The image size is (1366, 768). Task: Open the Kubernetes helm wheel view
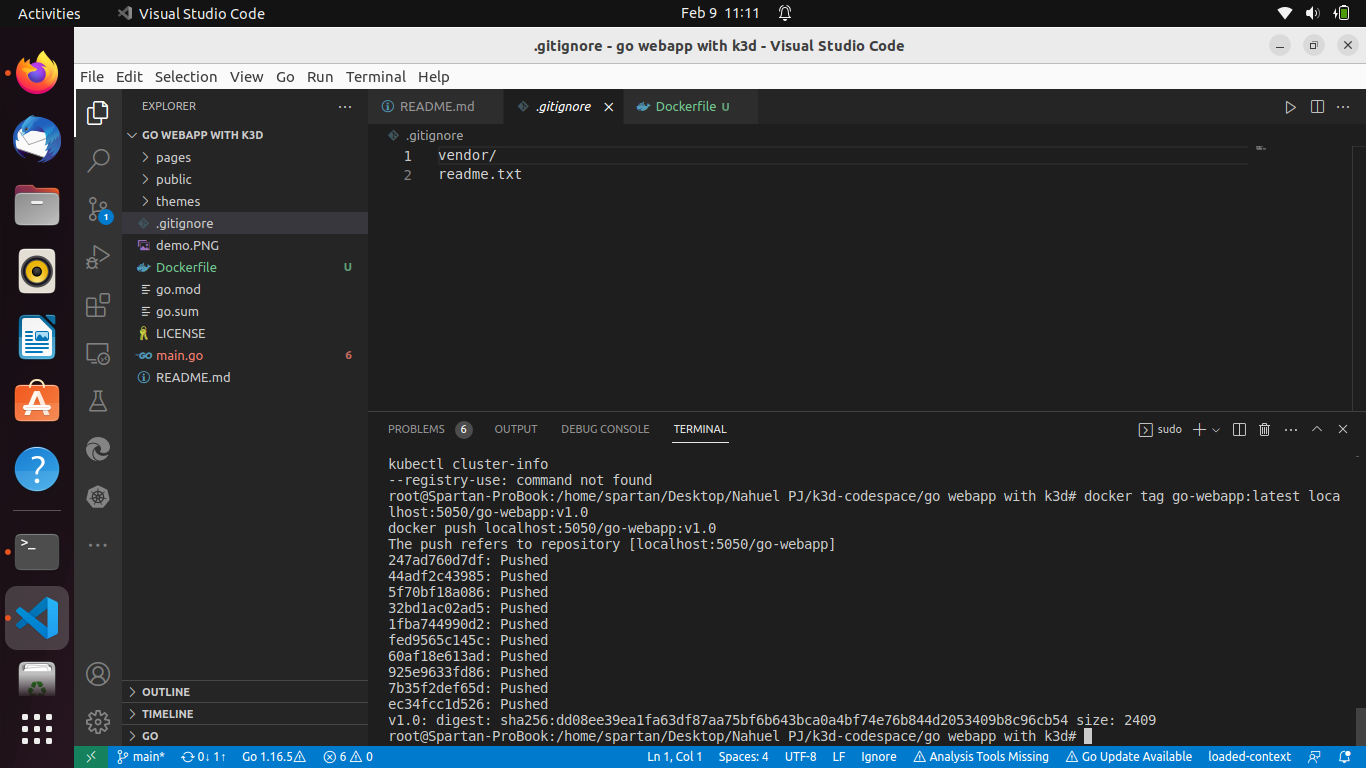click(x=98, y=497)
